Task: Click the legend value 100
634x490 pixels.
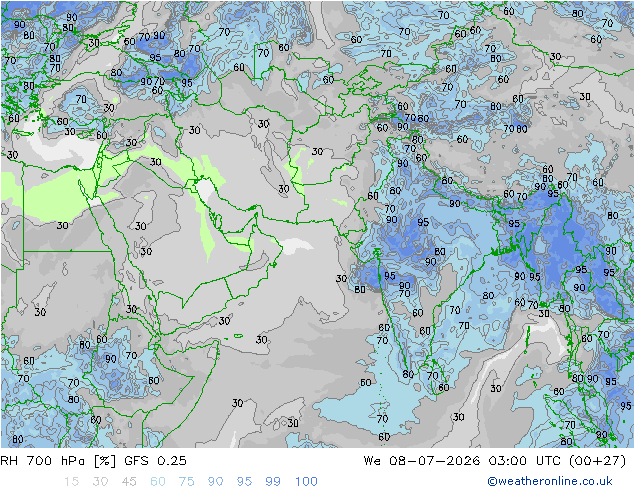Action: click(306, 482)
